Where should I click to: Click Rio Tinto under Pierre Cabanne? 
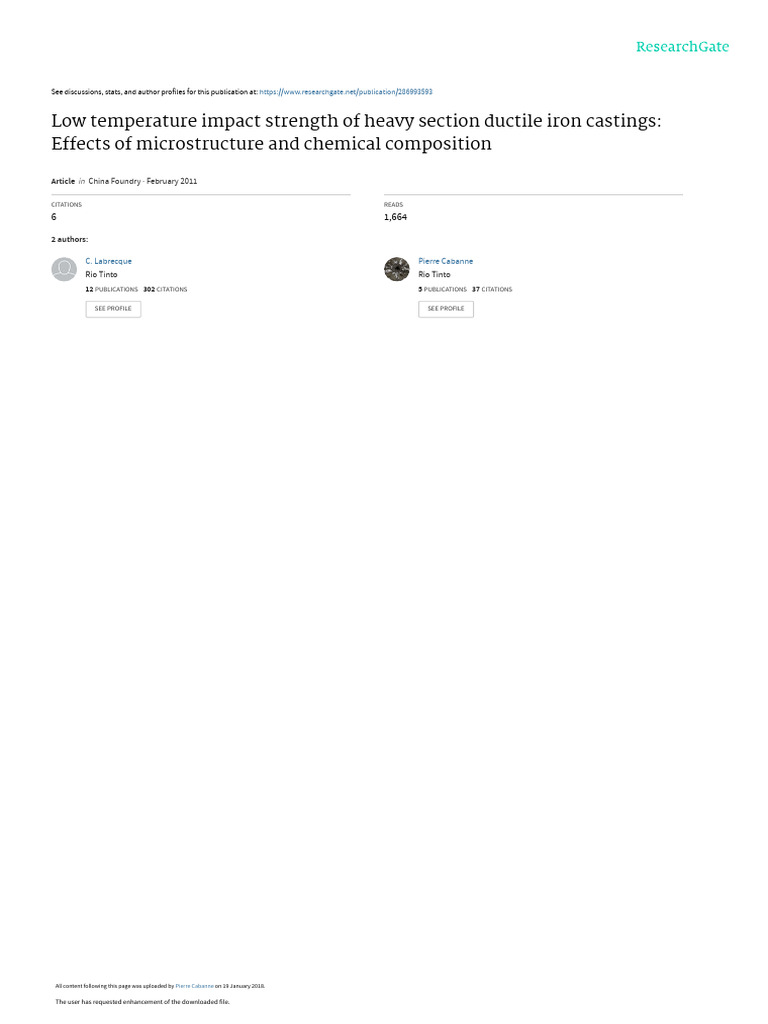434,274
